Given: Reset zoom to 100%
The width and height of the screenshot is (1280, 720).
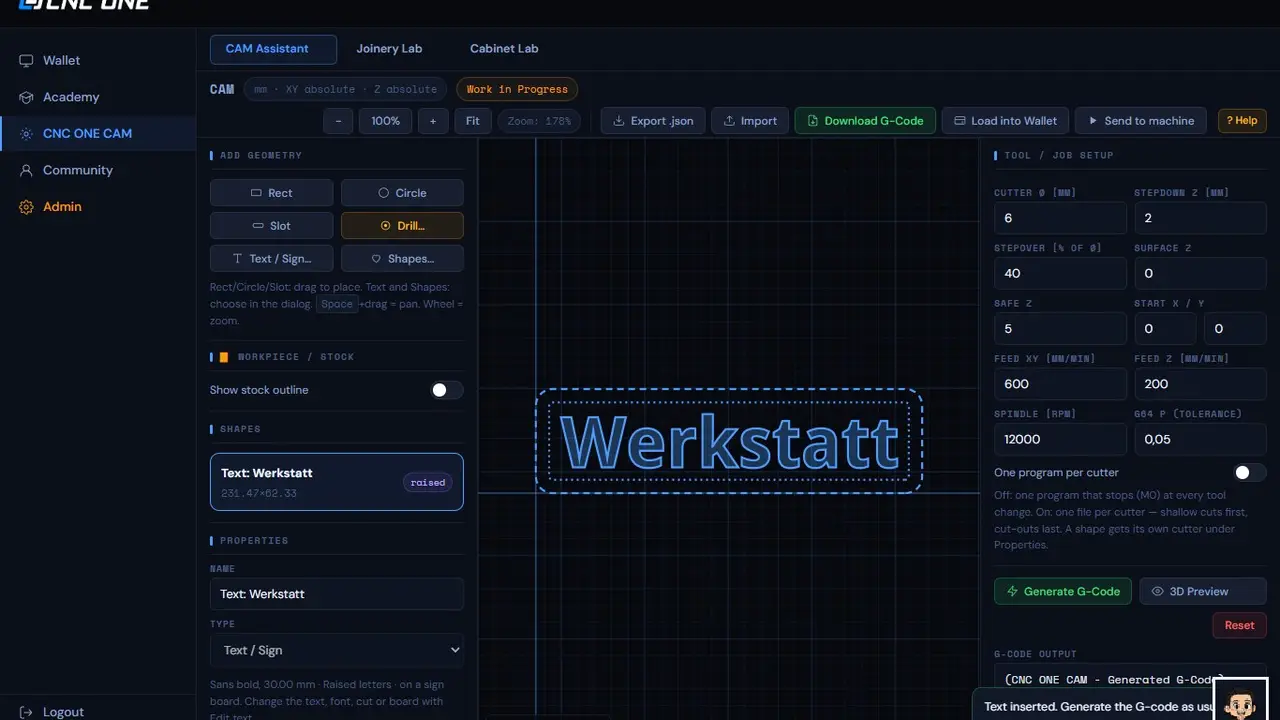Looking at the screenshot, I should click(385, 121).
